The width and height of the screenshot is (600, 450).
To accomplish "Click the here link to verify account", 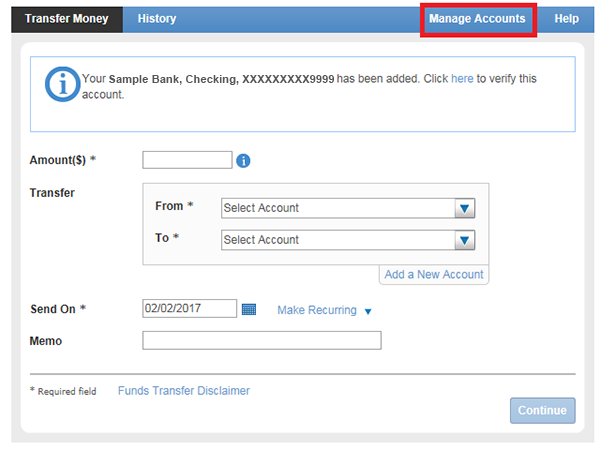I will click(462, 78).
